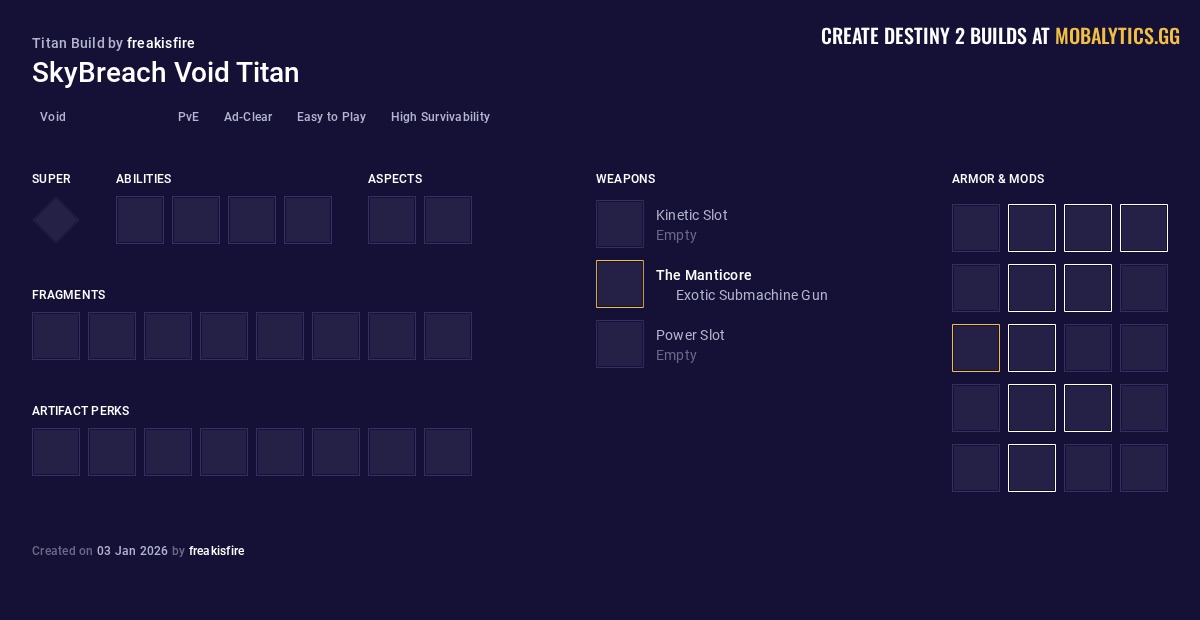
Task: Click the Ad-Clear tag
Action: coord(248,117)
